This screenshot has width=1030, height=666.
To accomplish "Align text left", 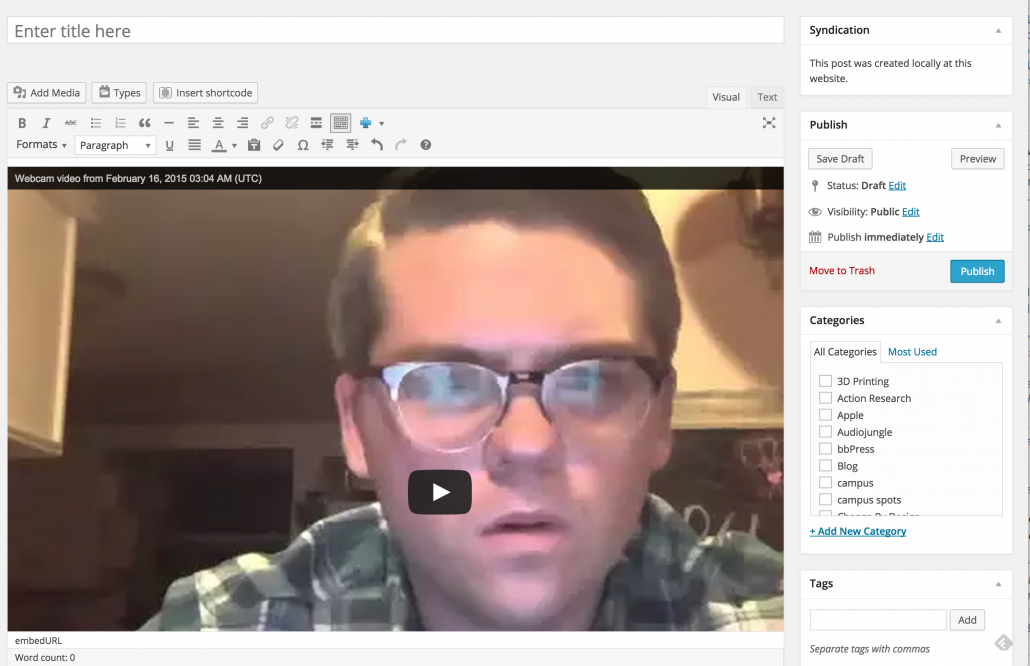I will (x=193, y=123).
